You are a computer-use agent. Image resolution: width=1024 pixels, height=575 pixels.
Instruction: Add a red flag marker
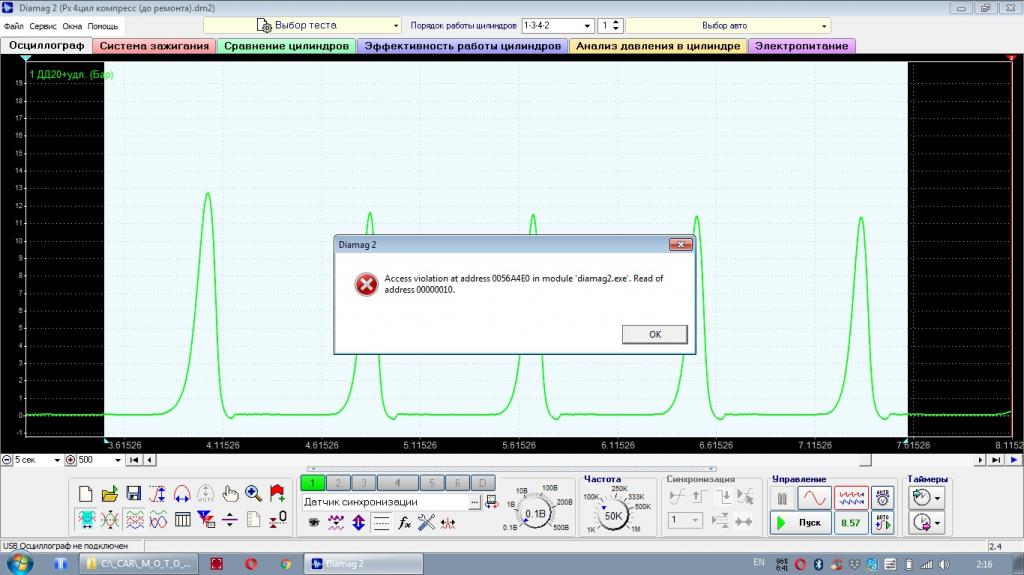coord(278,493)
